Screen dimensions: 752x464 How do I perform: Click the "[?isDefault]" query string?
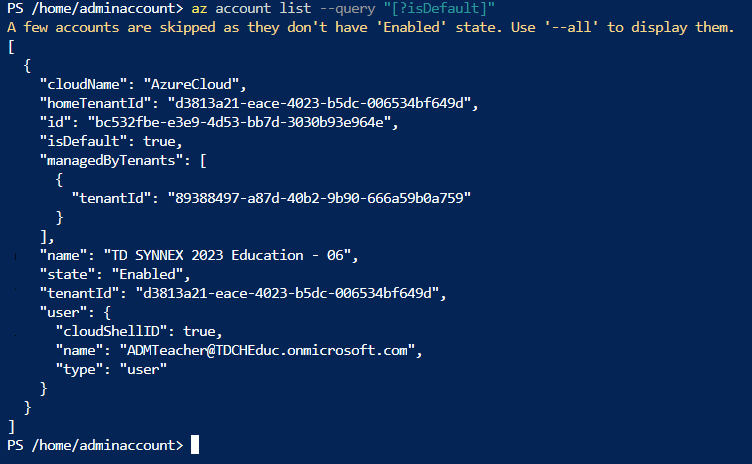[439, 9]
